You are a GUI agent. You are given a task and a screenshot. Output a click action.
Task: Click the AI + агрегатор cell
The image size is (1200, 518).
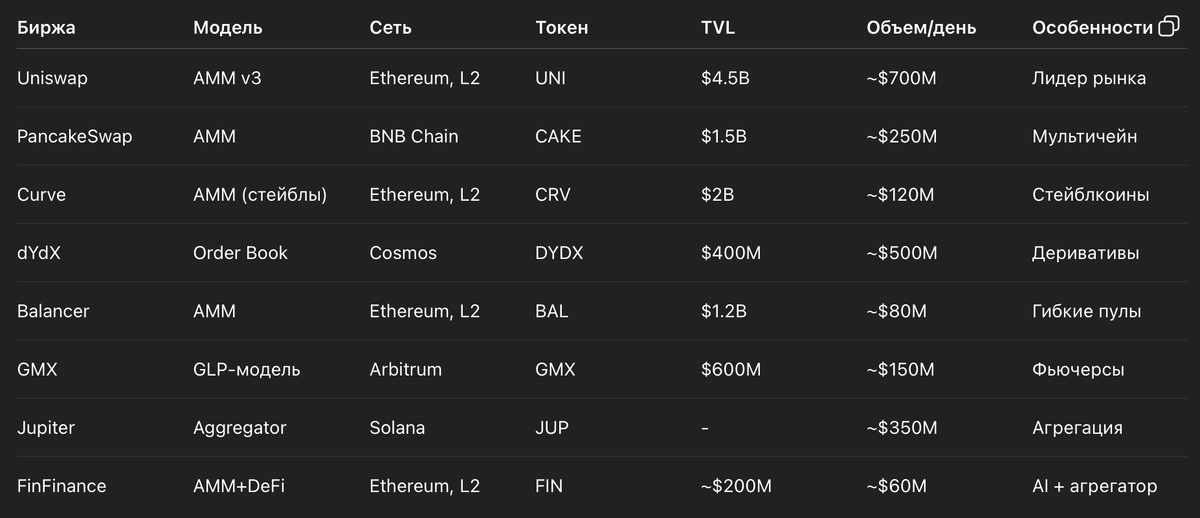point(1094,486)
